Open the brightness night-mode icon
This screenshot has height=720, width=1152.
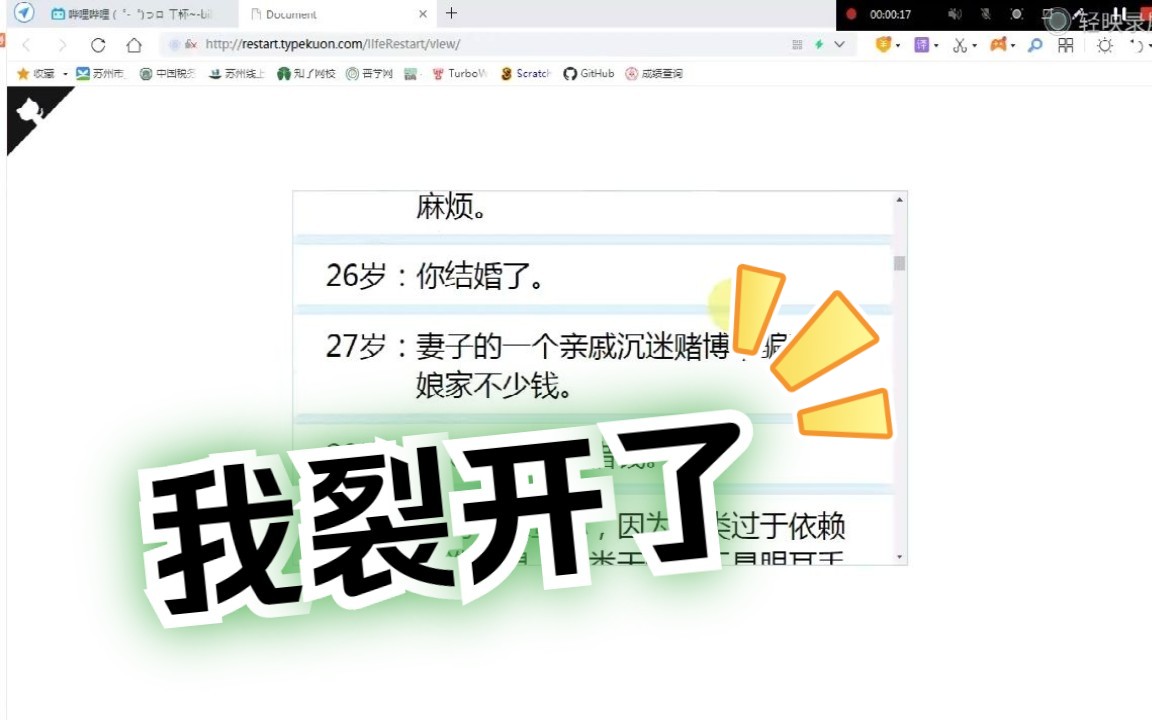1103,45
